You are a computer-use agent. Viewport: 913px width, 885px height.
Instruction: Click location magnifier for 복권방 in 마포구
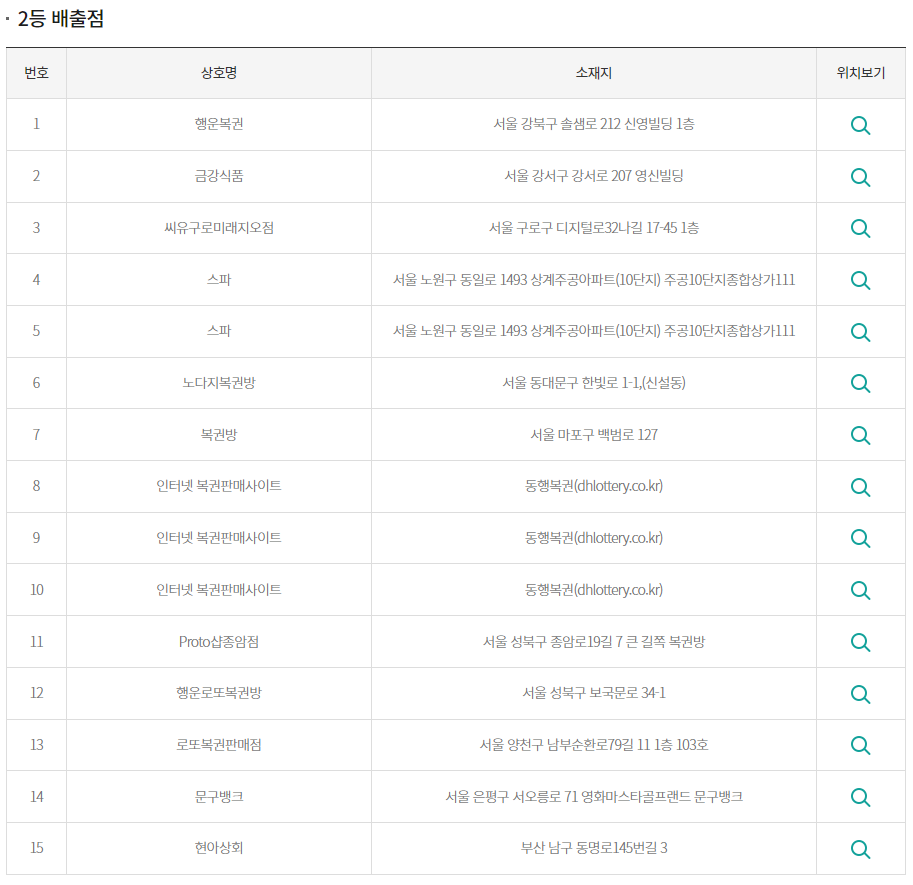tap(860, 435)
